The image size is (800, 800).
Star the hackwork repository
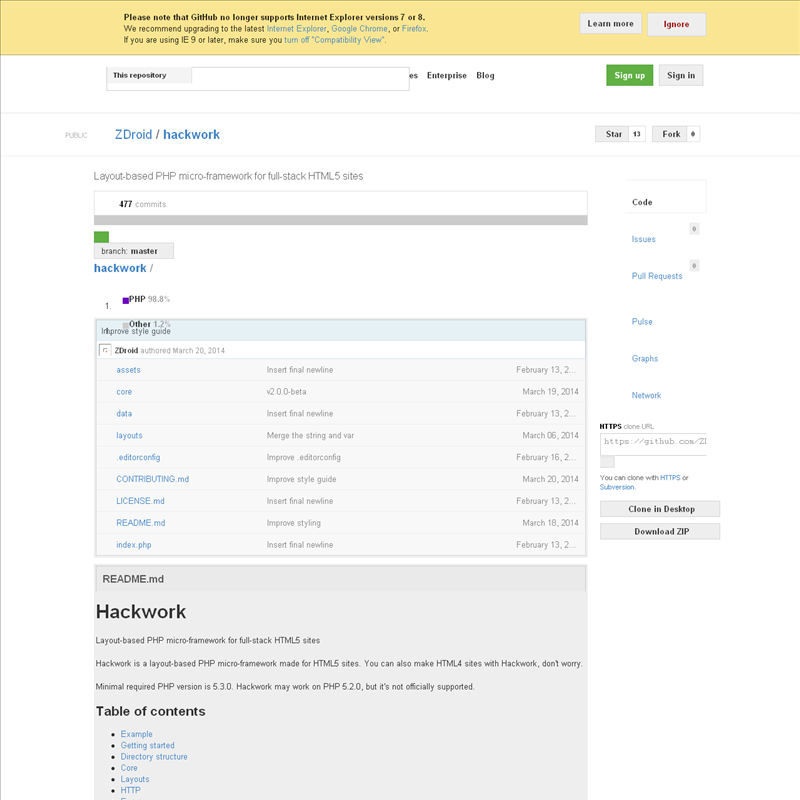pyautogui.click(x=613, y=134)
